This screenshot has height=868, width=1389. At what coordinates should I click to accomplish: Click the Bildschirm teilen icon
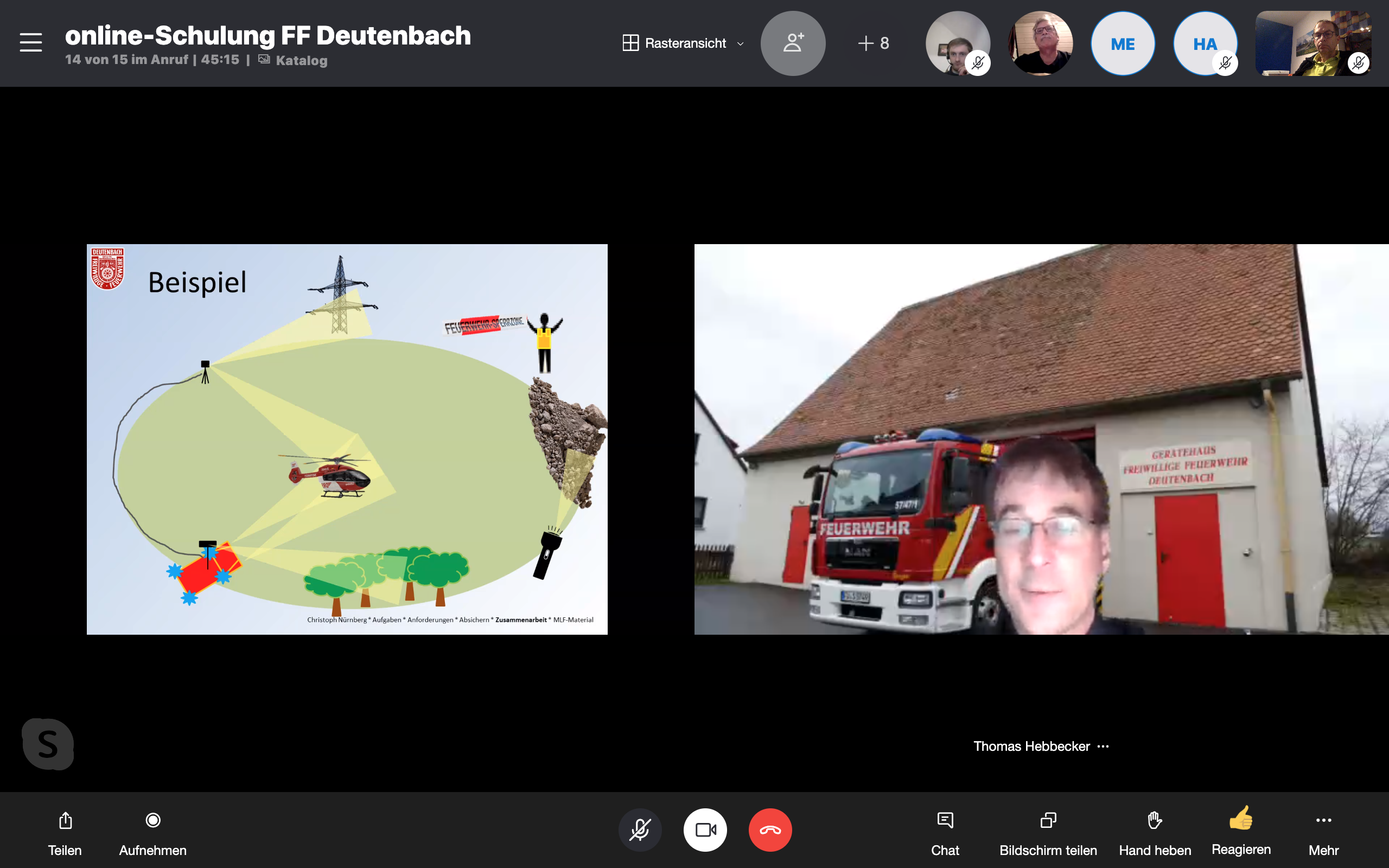(1048, 821)
